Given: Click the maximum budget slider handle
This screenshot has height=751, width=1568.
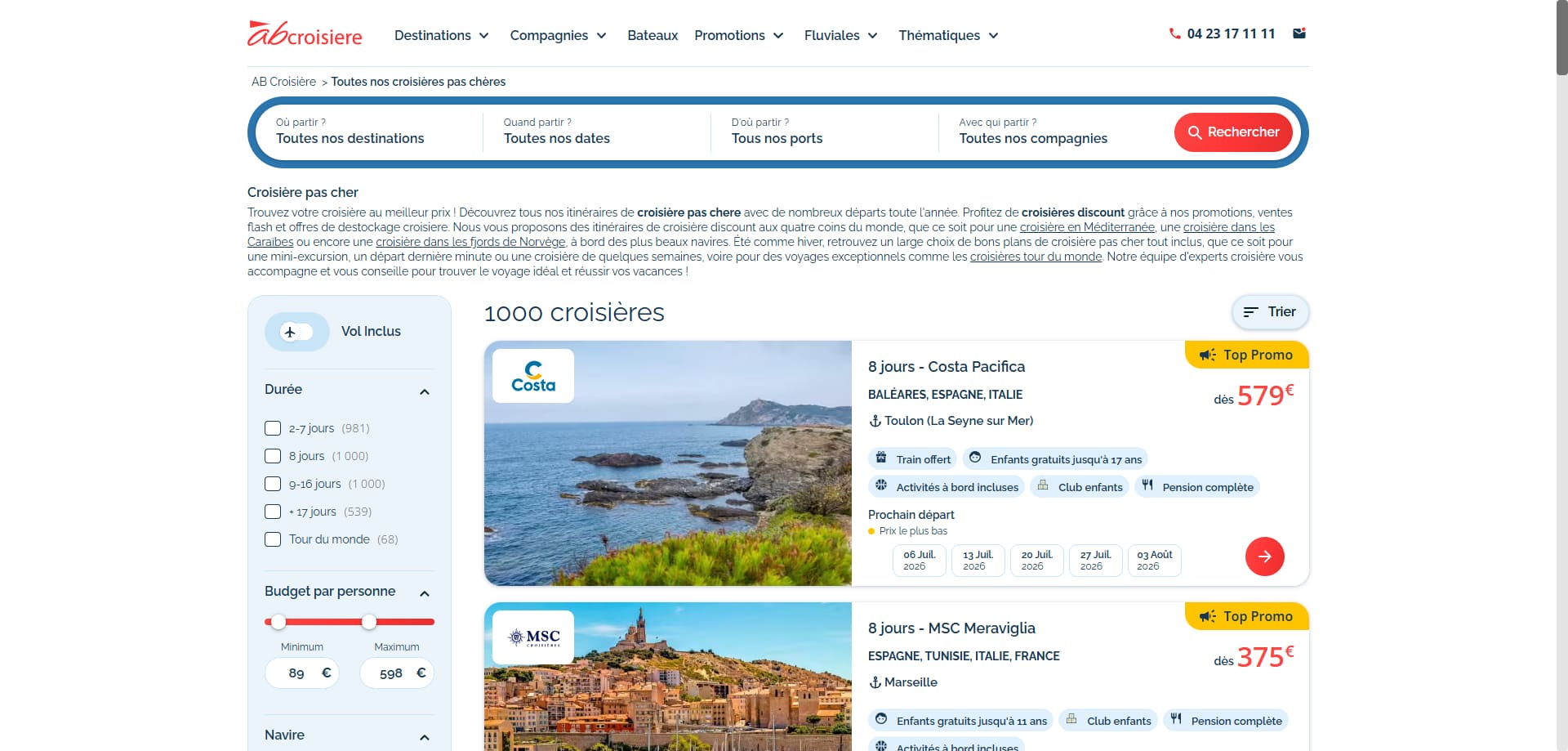Looking at the screenshot, I should tap(369, 622).
